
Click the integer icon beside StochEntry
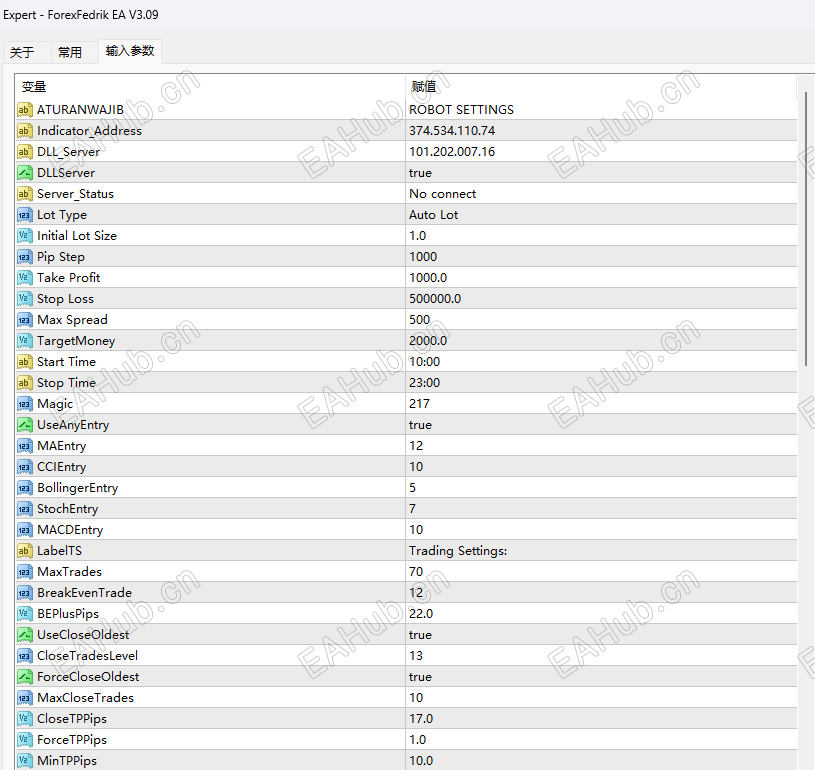point(24,509)
